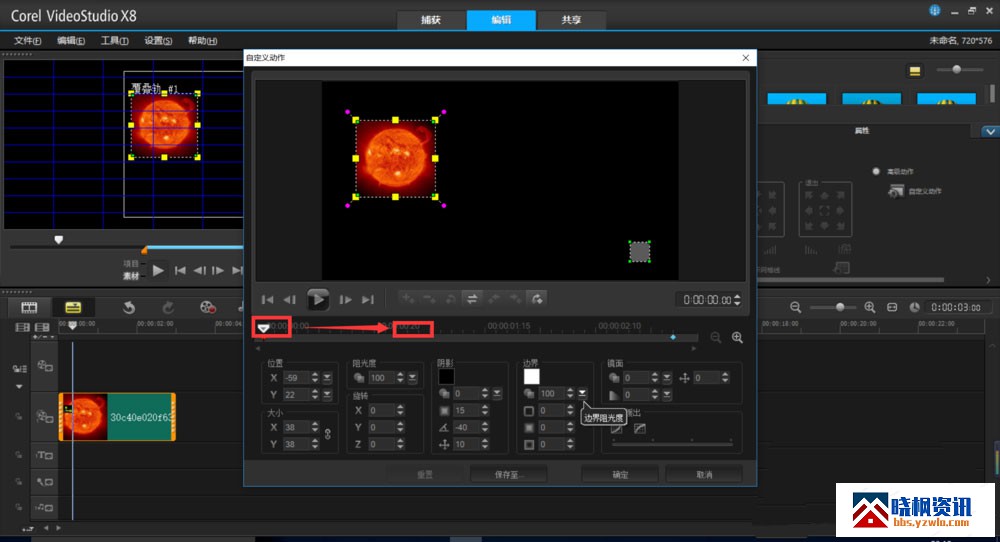Click the 确定 button
Viewport: 1000px width, 542px height.
pos(620,474)
